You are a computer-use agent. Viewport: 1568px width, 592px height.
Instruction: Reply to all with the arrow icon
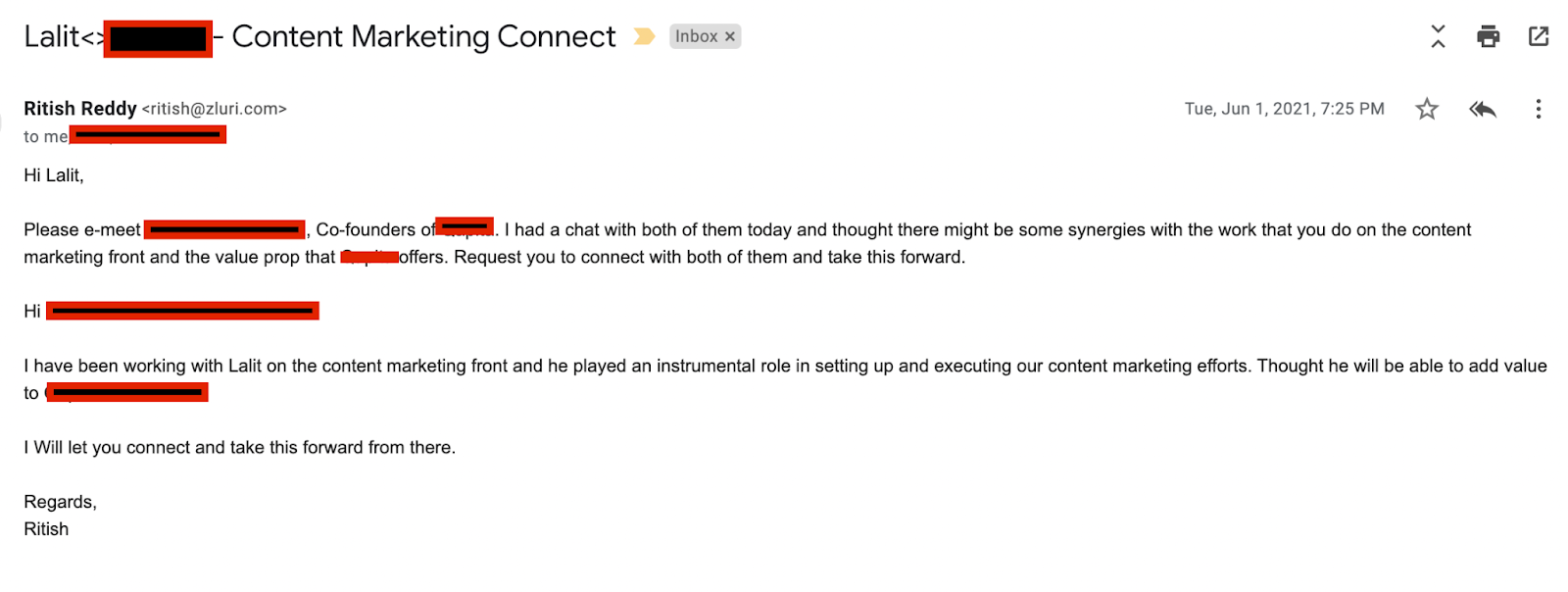(x=1483, y=109)
